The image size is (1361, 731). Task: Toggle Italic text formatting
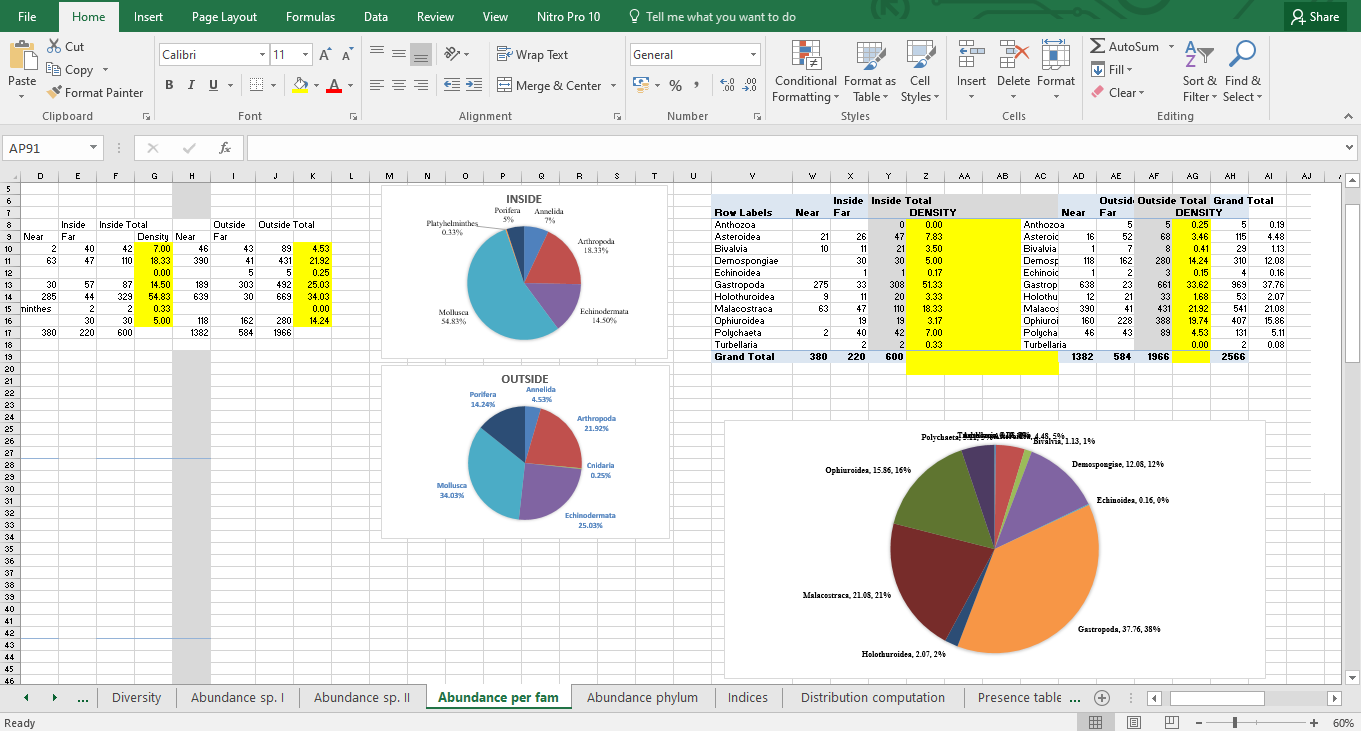pos(191,86)
